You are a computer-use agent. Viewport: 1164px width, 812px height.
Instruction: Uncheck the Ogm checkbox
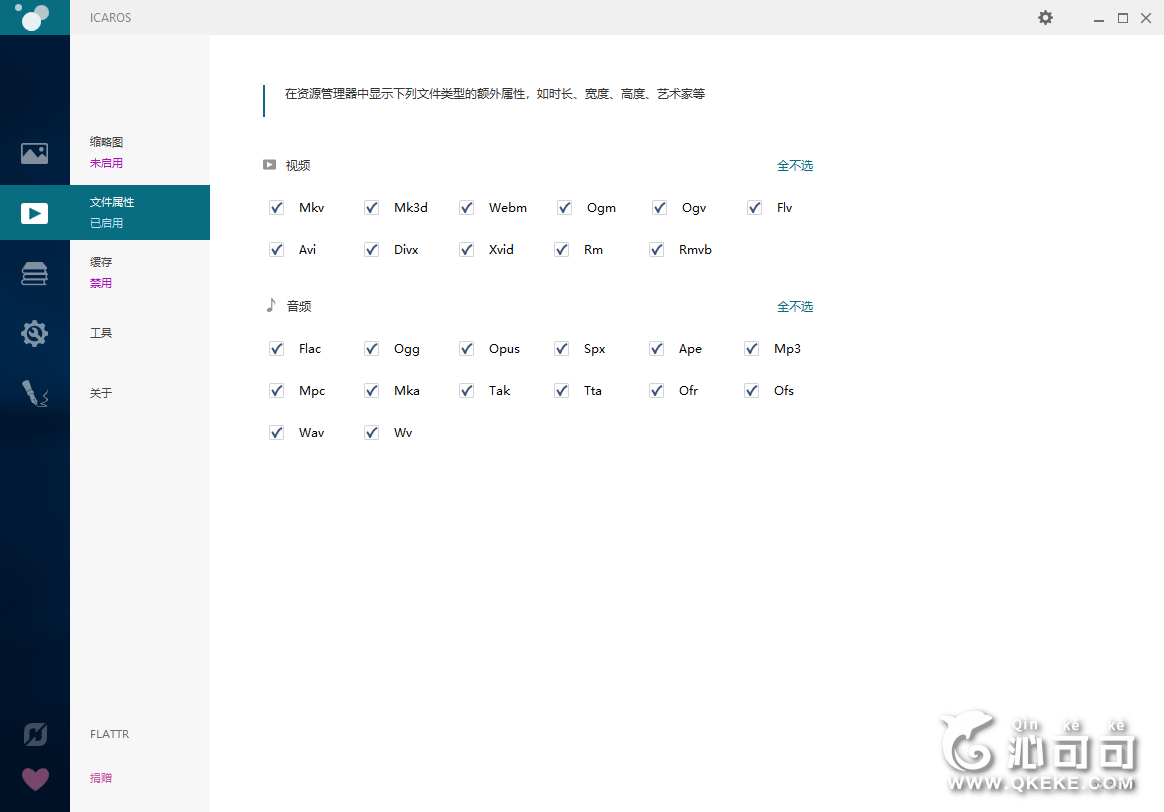coord(565,208)
